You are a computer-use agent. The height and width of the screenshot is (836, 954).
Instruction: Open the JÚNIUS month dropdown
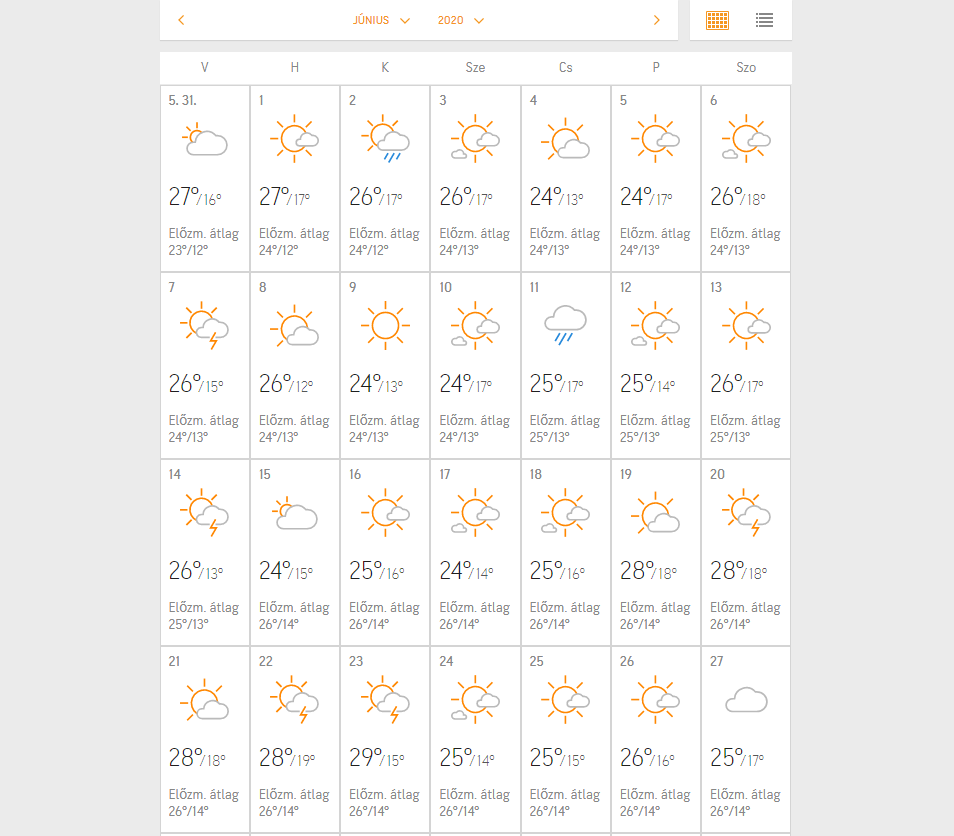click(381, 20)
